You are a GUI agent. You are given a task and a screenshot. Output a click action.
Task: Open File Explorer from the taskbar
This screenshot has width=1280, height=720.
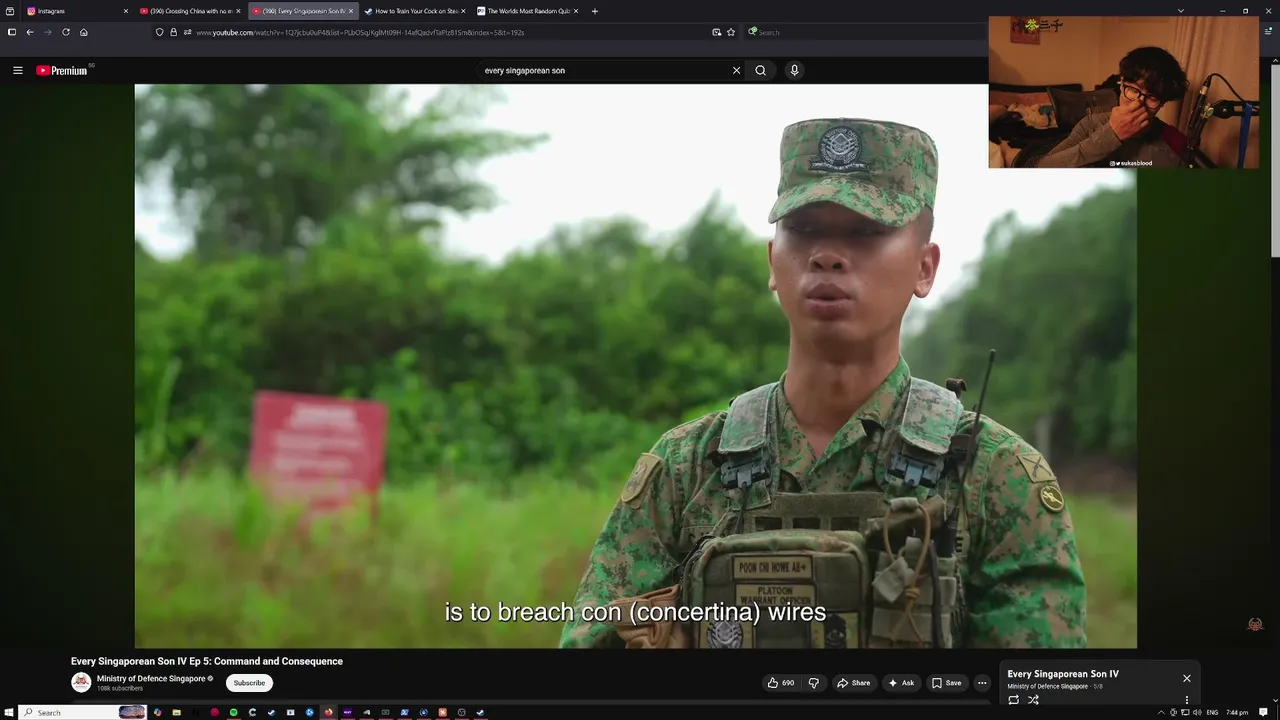coord(176,712)
